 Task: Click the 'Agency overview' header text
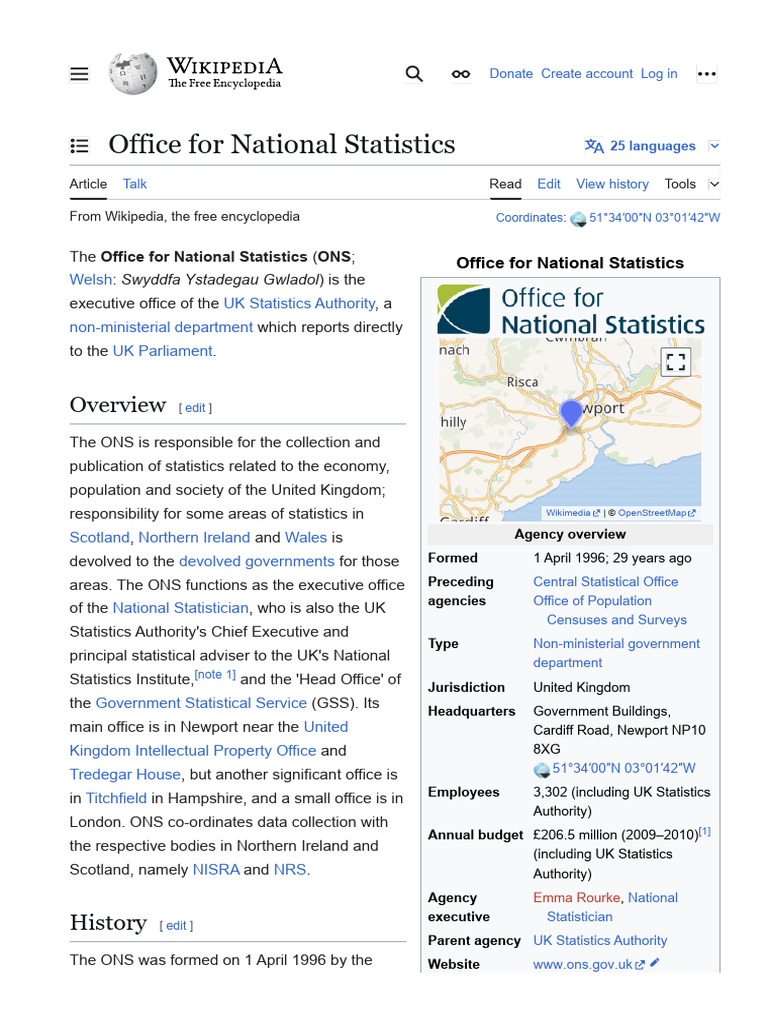point(570,534)
